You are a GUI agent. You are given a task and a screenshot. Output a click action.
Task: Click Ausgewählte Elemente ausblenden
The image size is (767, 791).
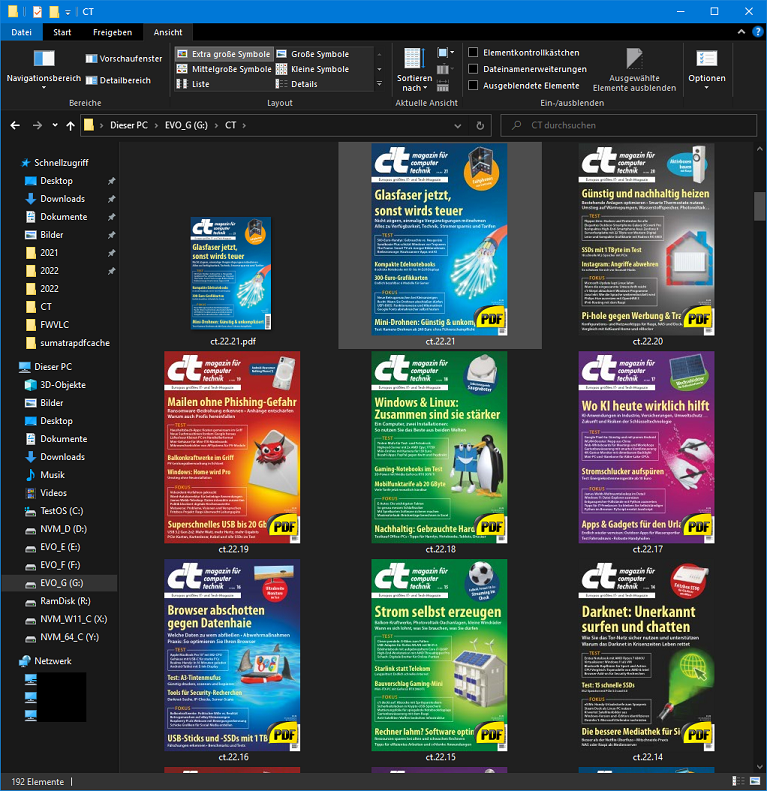634,70
